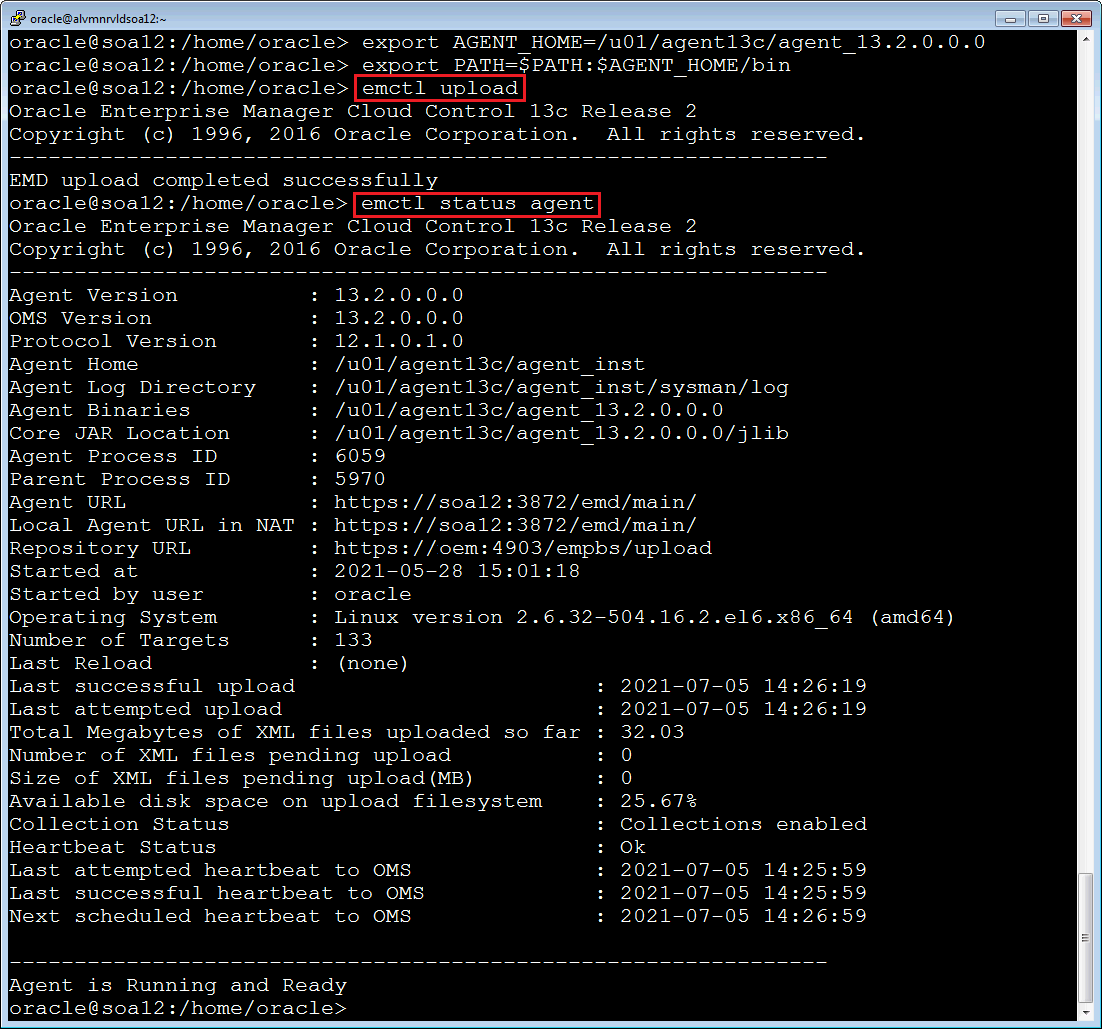Minimize the PuTTY terminal window
The height and width of the screenshot is (1029, 1102).
[1012, 17]
